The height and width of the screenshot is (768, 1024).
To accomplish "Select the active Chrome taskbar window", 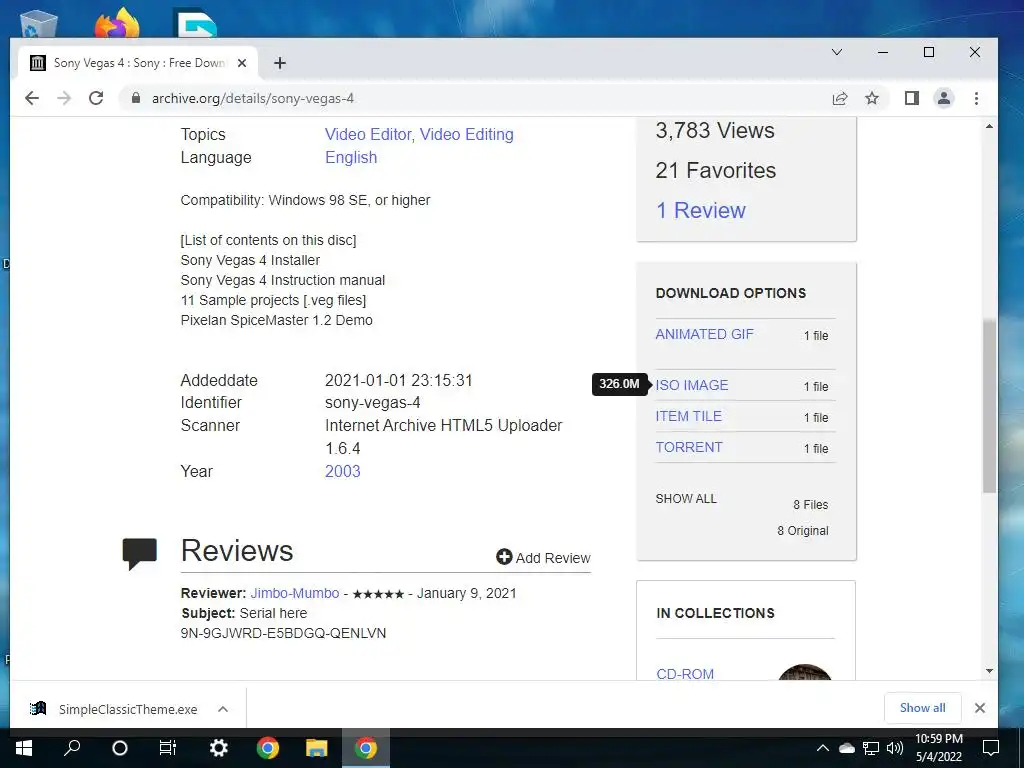I will pos(366,748).
